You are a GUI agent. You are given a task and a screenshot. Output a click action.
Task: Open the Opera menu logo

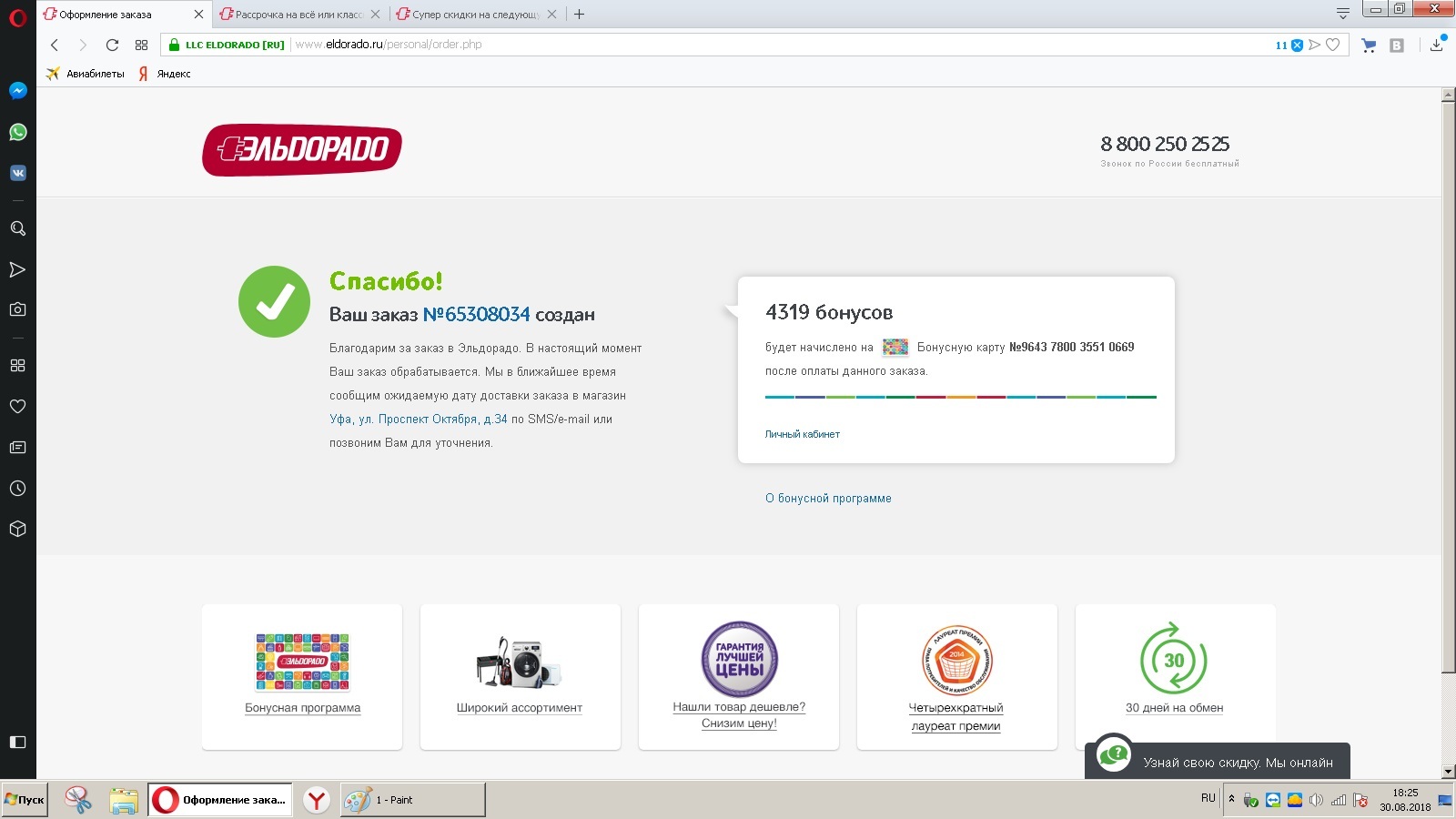tap(17, 17)
